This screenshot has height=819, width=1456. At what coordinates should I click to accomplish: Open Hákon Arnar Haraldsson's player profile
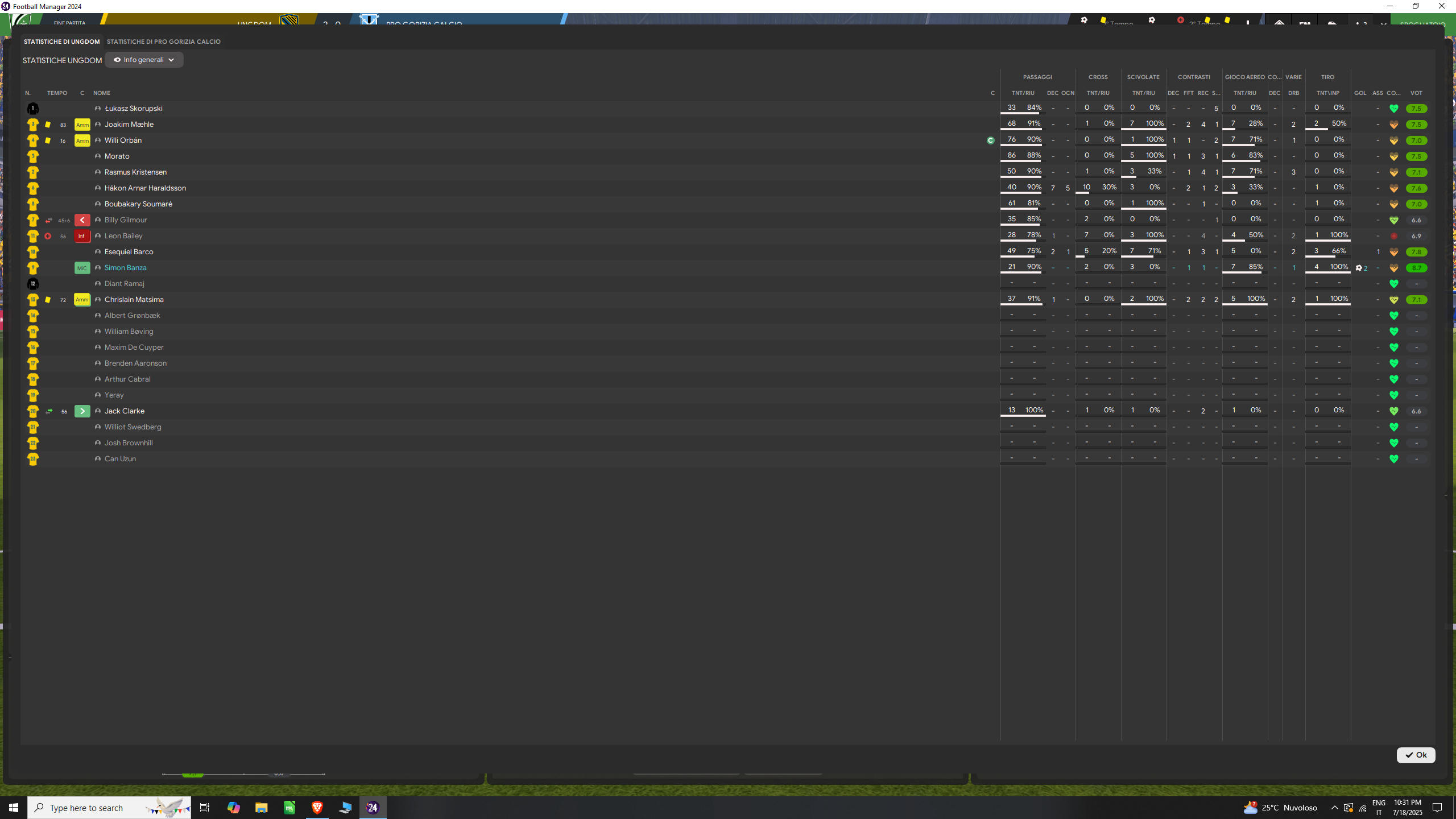click(145, 188)
